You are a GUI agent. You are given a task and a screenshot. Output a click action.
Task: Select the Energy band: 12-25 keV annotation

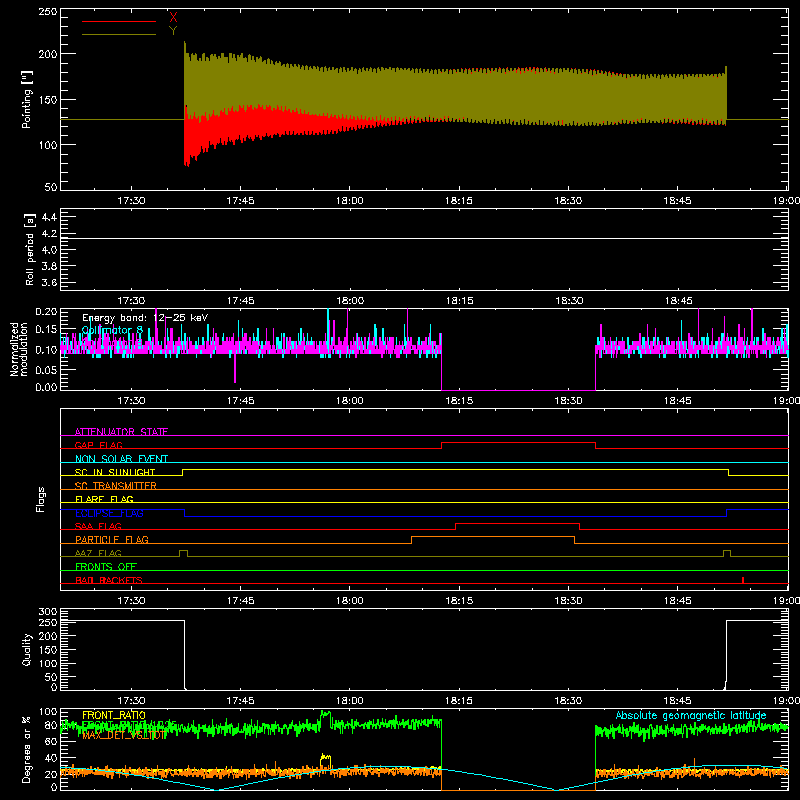[145, 318]
